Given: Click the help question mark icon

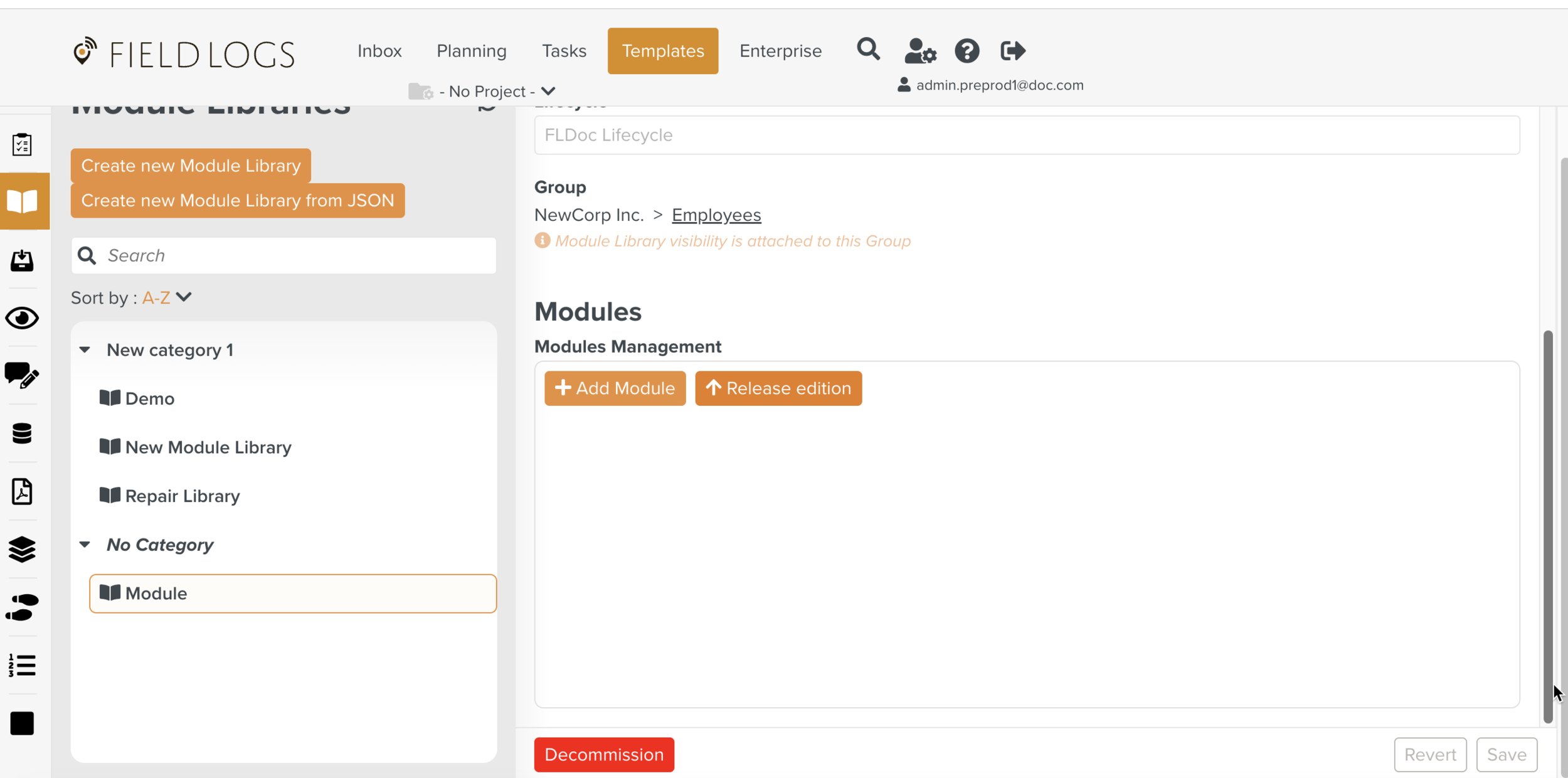Looking at the screenshot, I should click(967, 51).
